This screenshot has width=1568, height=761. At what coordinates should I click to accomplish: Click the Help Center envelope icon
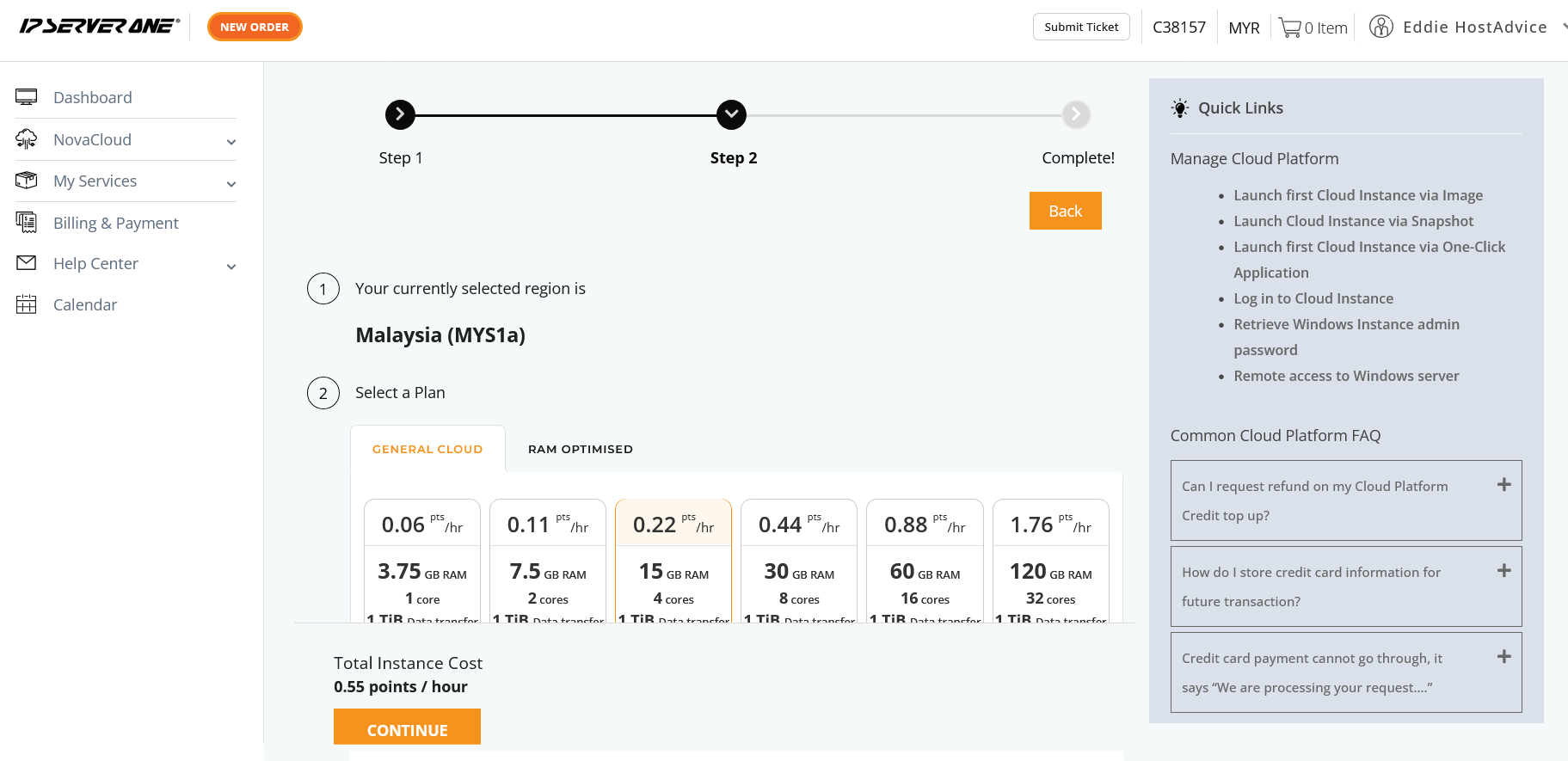coord(27,263)
